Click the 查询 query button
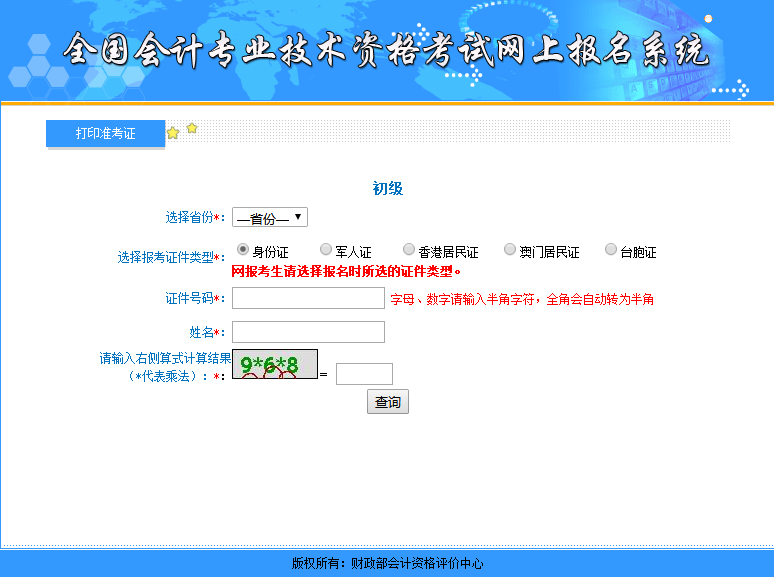This screenshot has height=577, width=774. [x=388, y=402]
